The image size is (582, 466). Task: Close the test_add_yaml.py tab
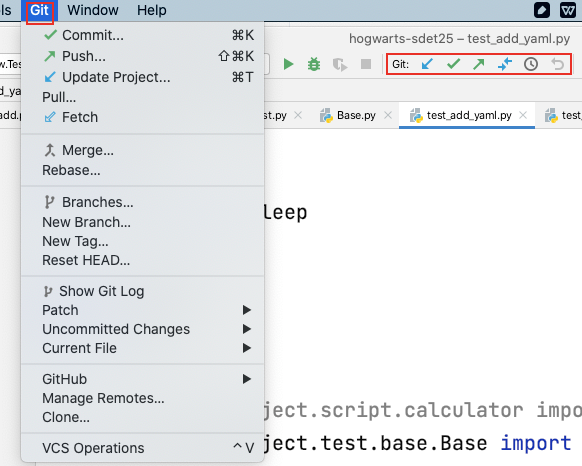pyautogui.click(x=523, y=115)
